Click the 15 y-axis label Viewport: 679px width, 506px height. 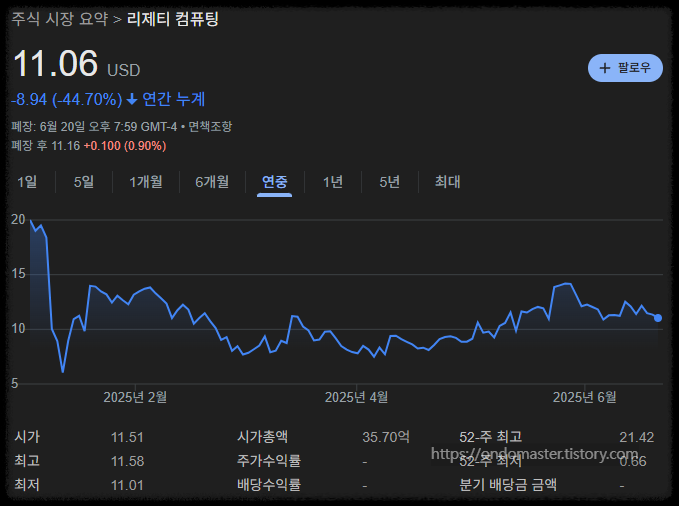coord(18,274)
